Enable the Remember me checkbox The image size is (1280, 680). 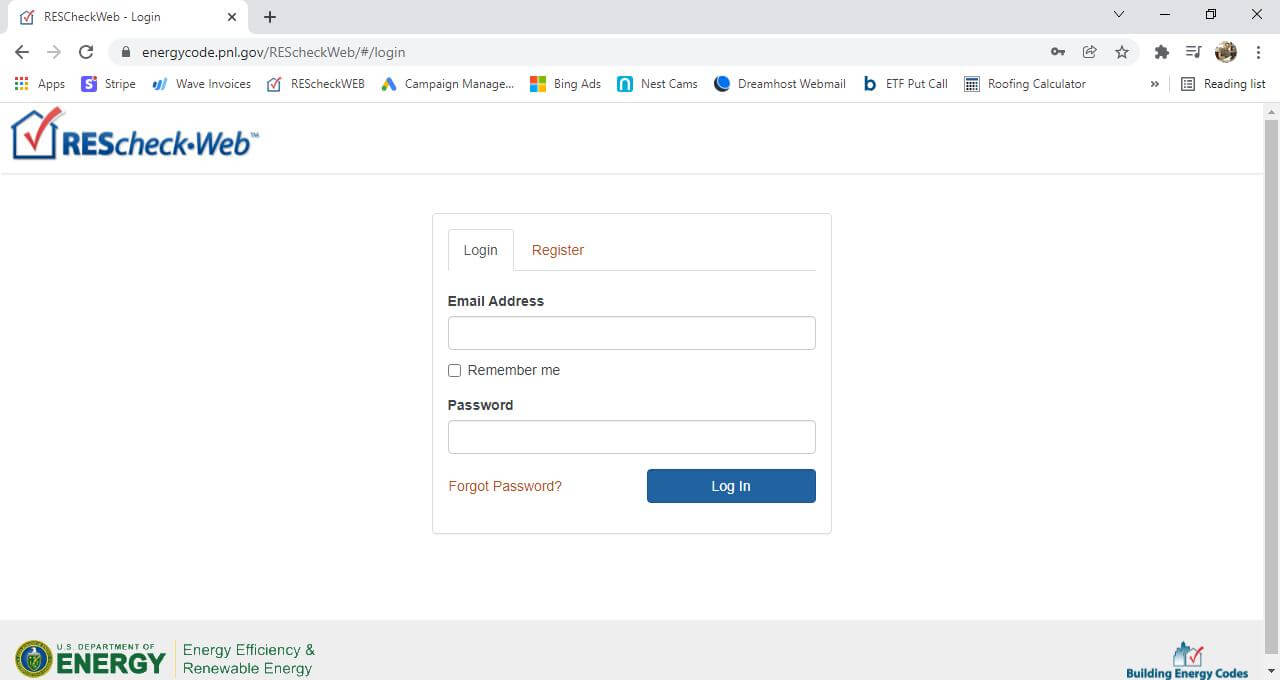(455, 371)
